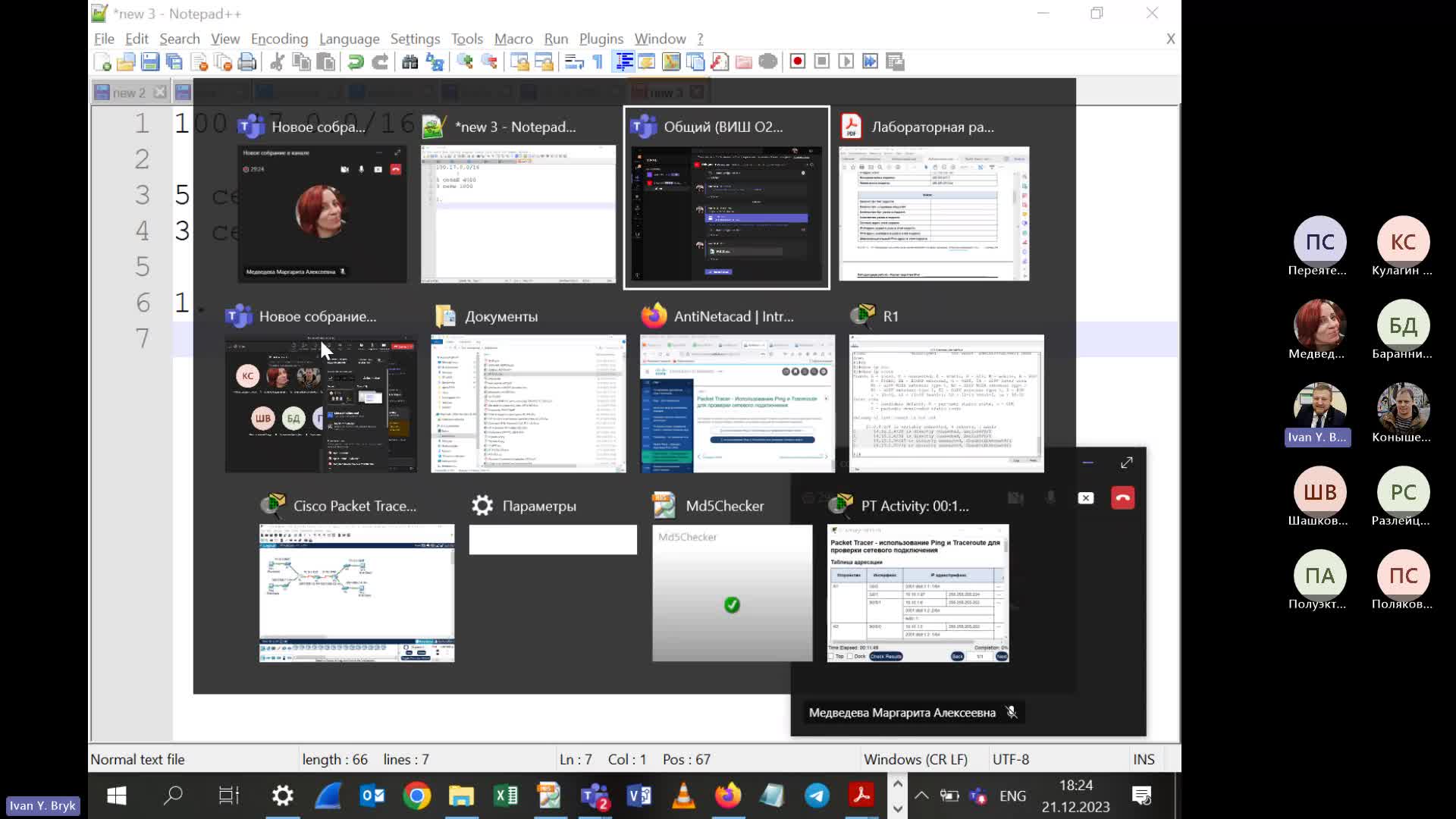
Task: Open Windows (CR LF) line ending selector
Action: (x=915, y=759)
